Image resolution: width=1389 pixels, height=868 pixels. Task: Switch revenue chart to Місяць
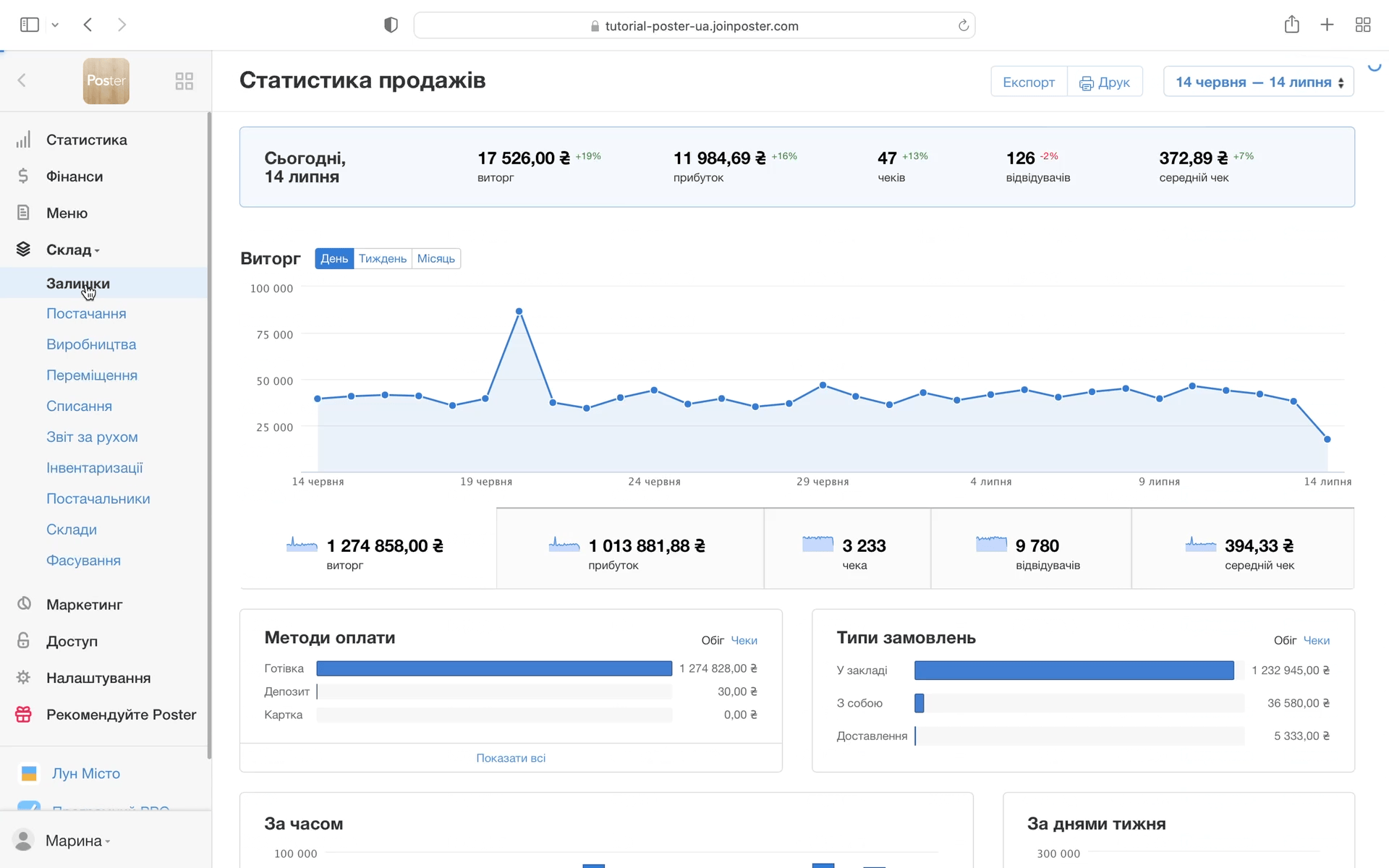pos(436,258)
